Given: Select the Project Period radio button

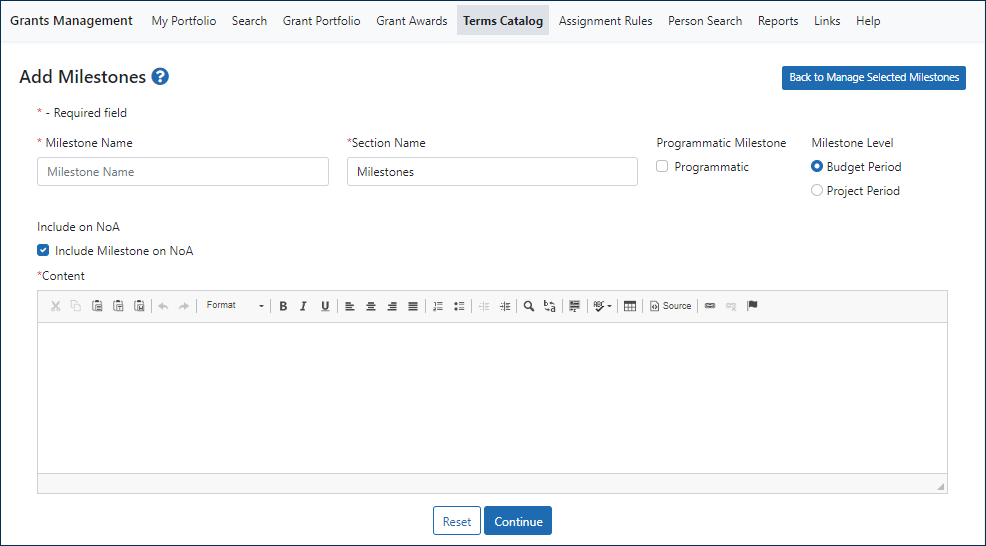Looking at the screenshot, I should pos(817,191).
